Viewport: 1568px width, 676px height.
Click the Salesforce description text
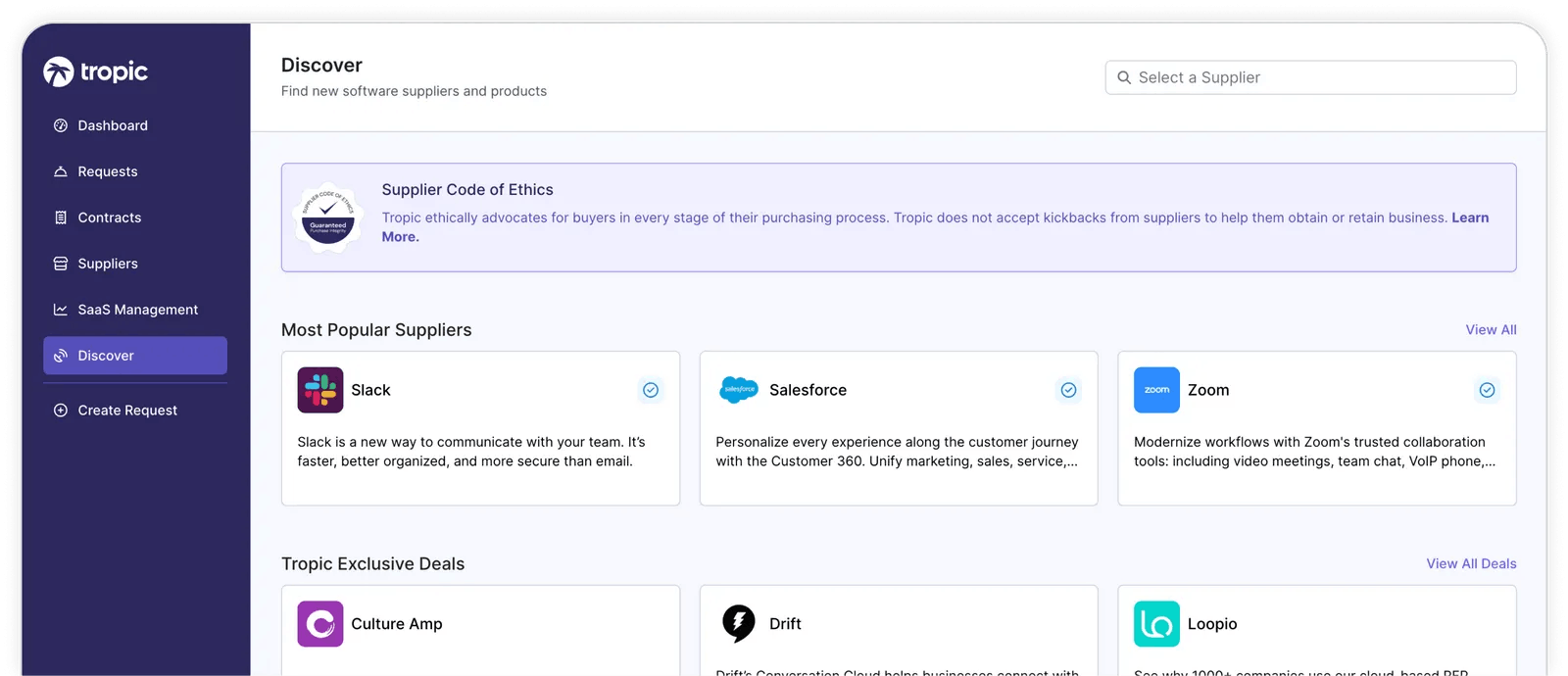(897, 452)
